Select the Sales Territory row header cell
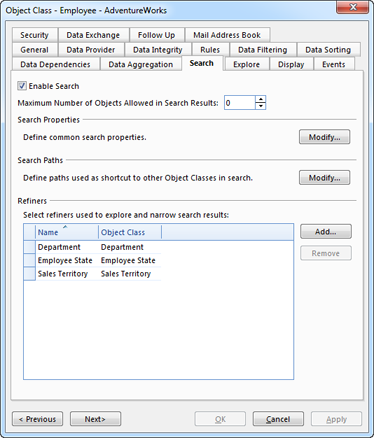 [30, 274]
